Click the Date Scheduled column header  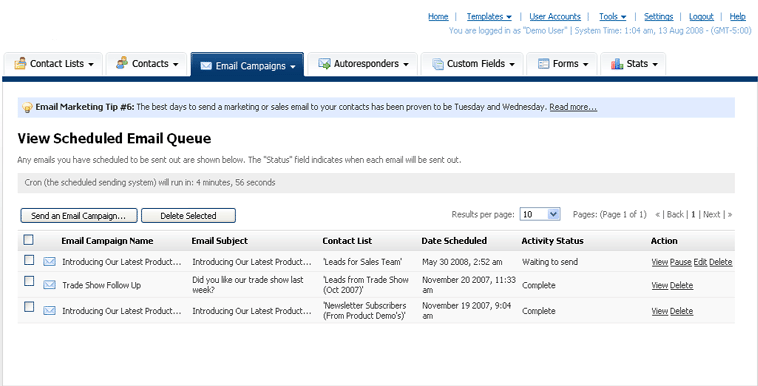pyautogui.click(x=454, y=241)
